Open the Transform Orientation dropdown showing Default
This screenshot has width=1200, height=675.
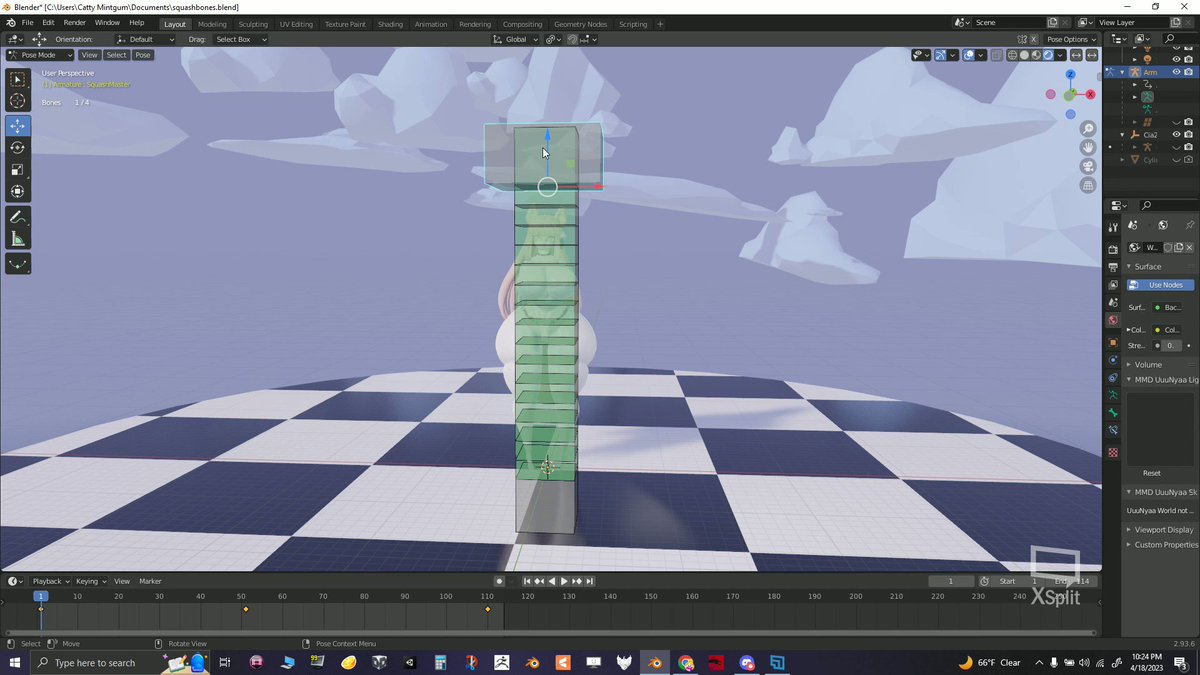[146, 39]
